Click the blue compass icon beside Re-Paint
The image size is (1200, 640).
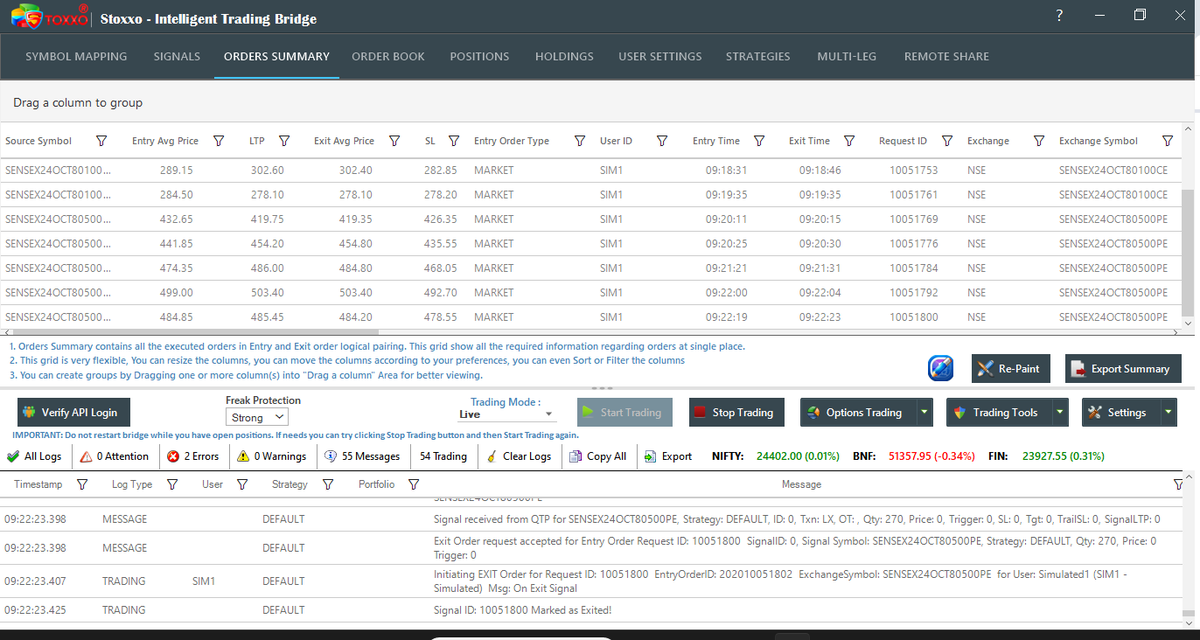[x=941, y=368]
